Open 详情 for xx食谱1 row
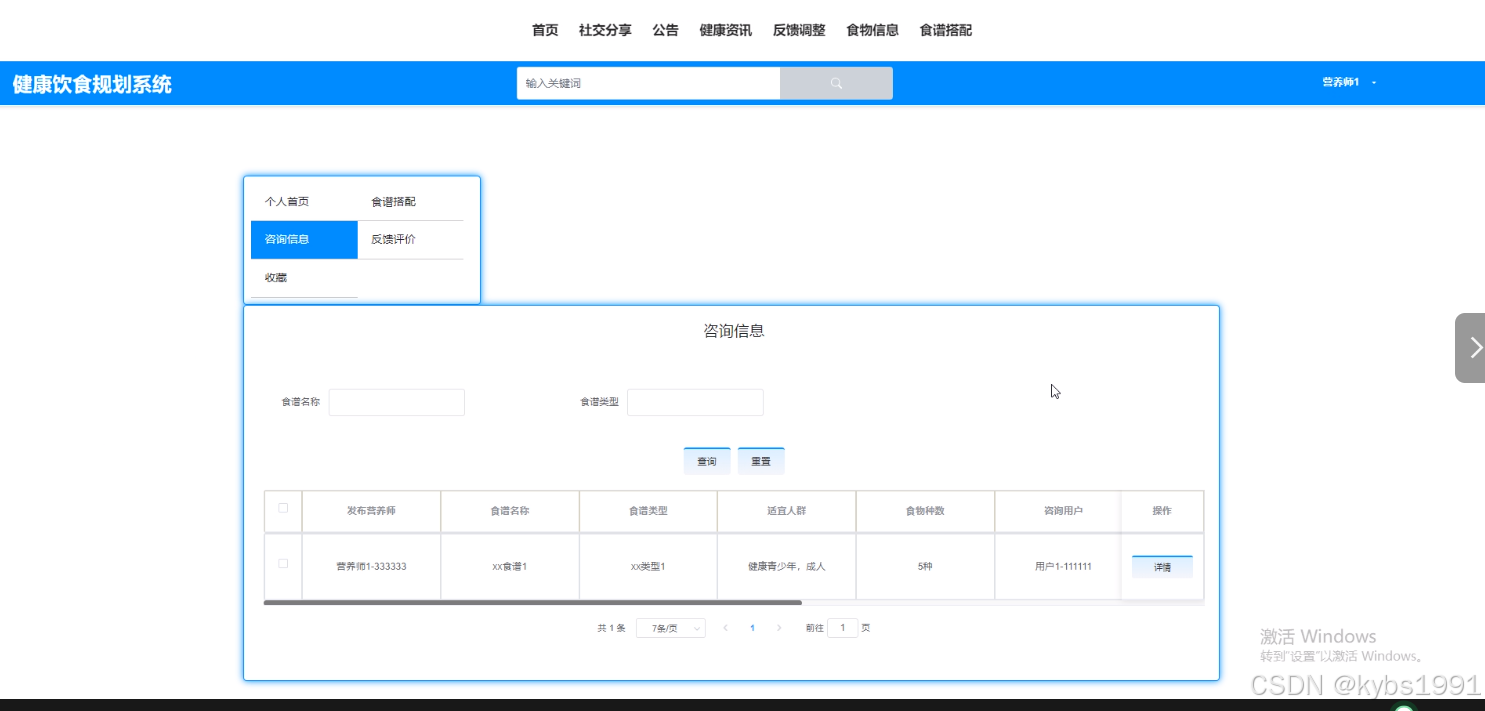Viewport: 1485px width, 711px height. click(1162, 567)
